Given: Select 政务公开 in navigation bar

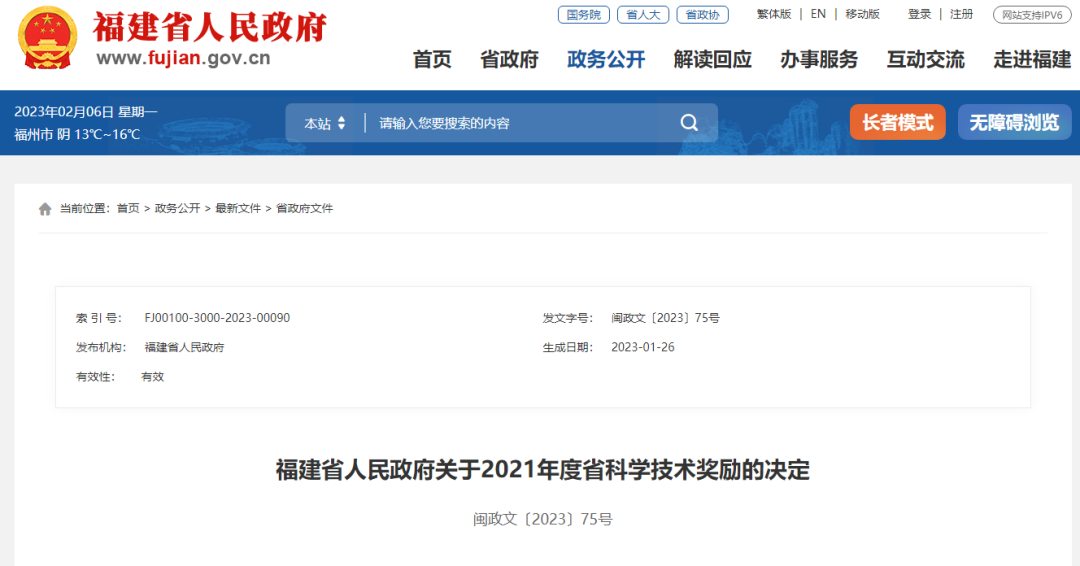Looking at the screenshot, I should (606, 60).
